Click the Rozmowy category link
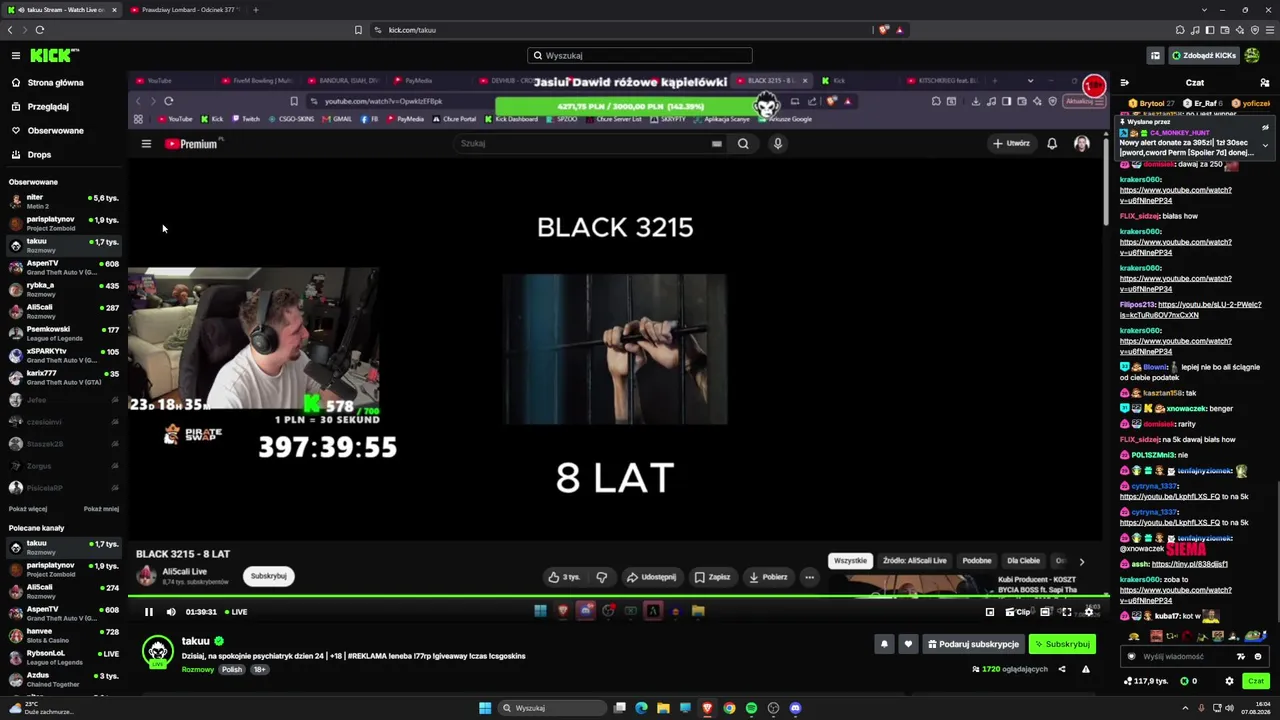1280x720 pixels. point(198,670)
